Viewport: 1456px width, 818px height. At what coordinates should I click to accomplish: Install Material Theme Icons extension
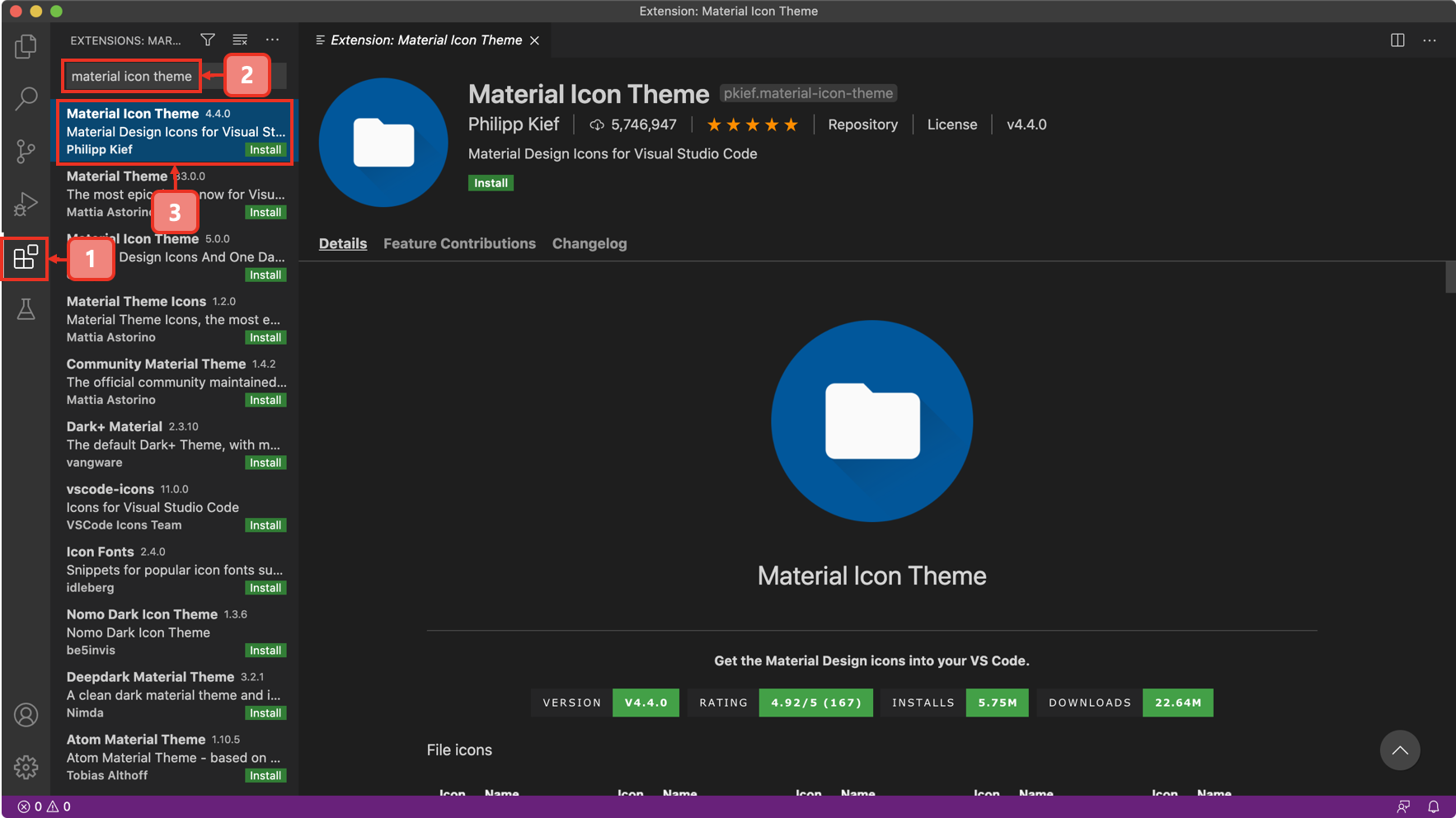[x=265, y=338]
